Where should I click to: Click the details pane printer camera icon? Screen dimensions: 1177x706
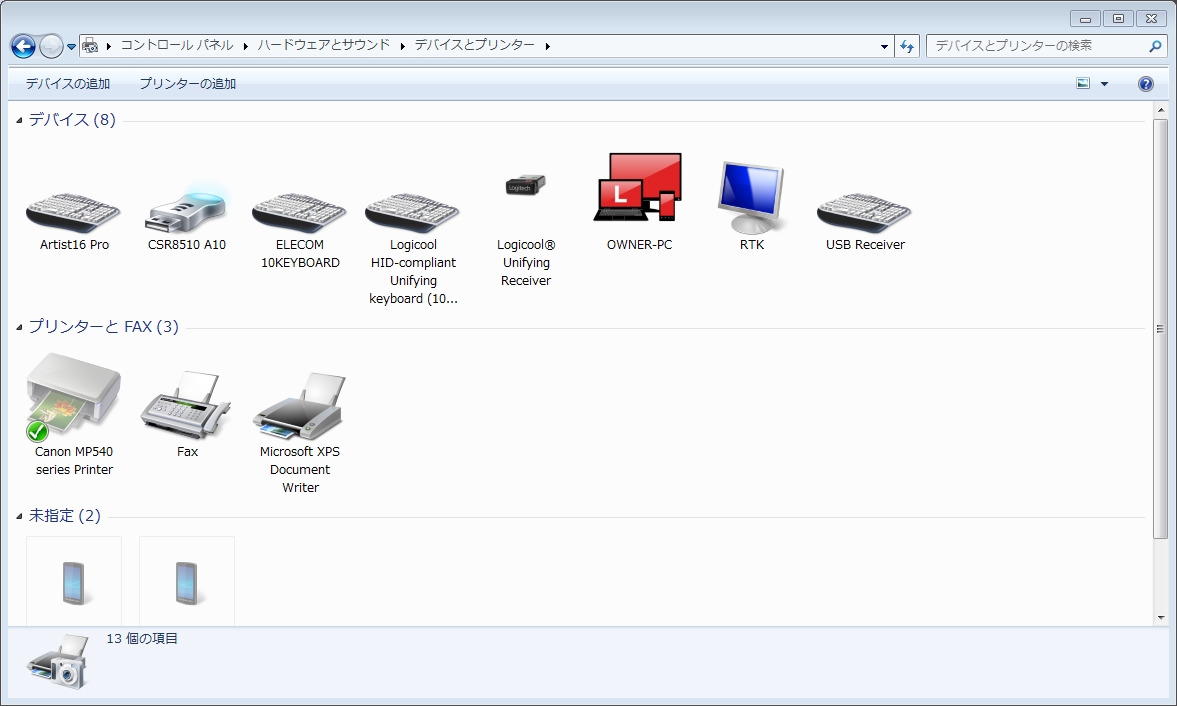(x=59, y=662)
